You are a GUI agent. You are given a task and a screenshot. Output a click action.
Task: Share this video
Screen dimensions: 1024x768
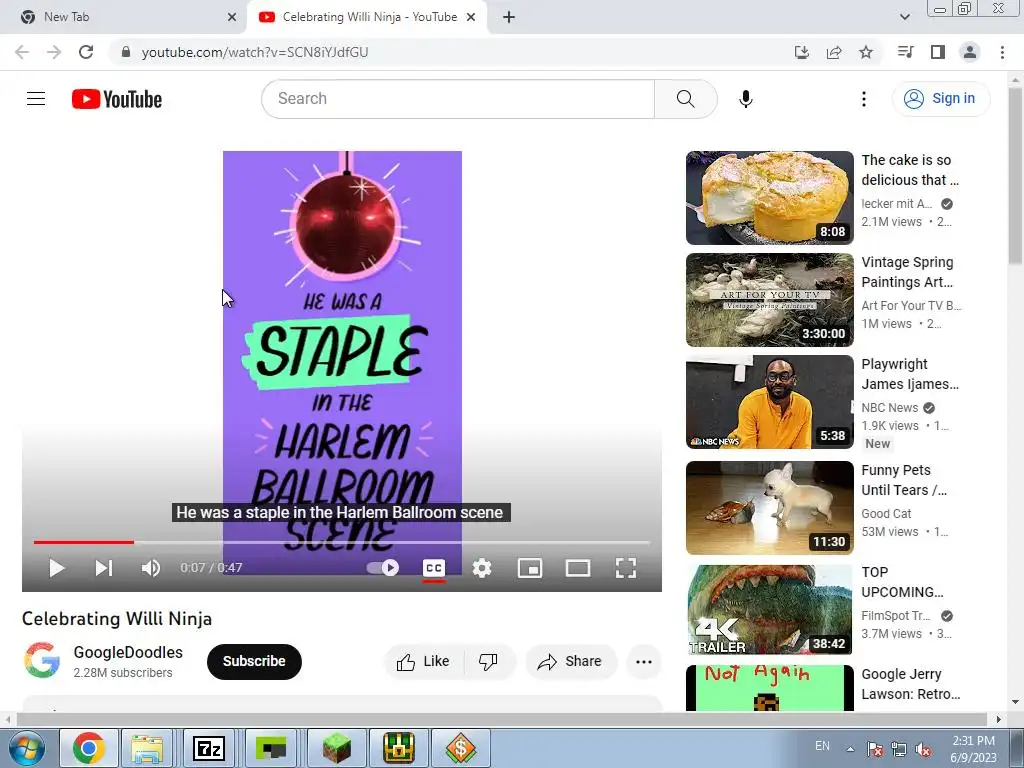570,662
